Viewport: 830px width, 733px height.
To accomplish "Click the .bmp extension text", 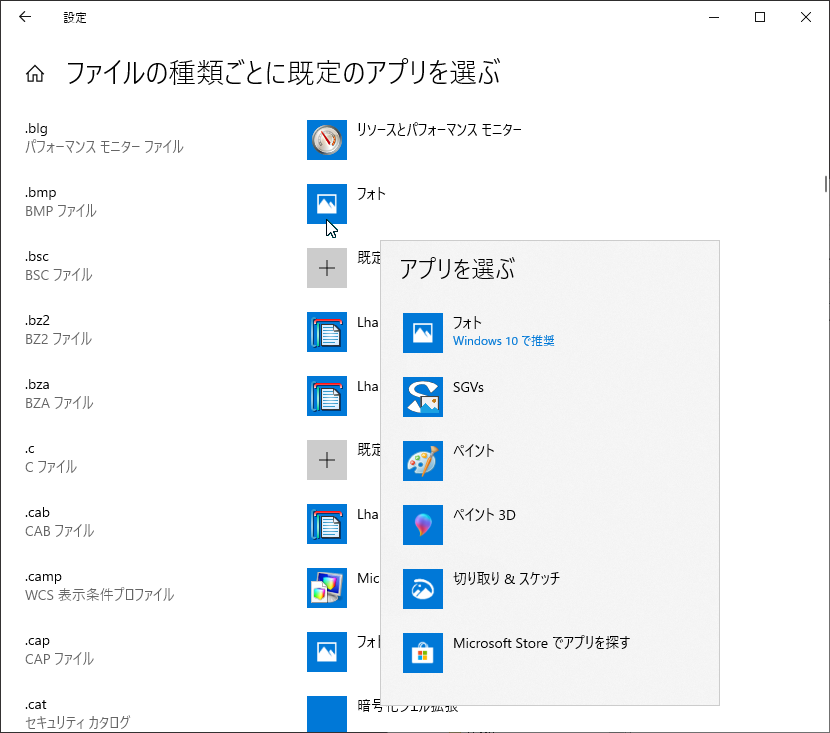I will (x=41, y=193).
